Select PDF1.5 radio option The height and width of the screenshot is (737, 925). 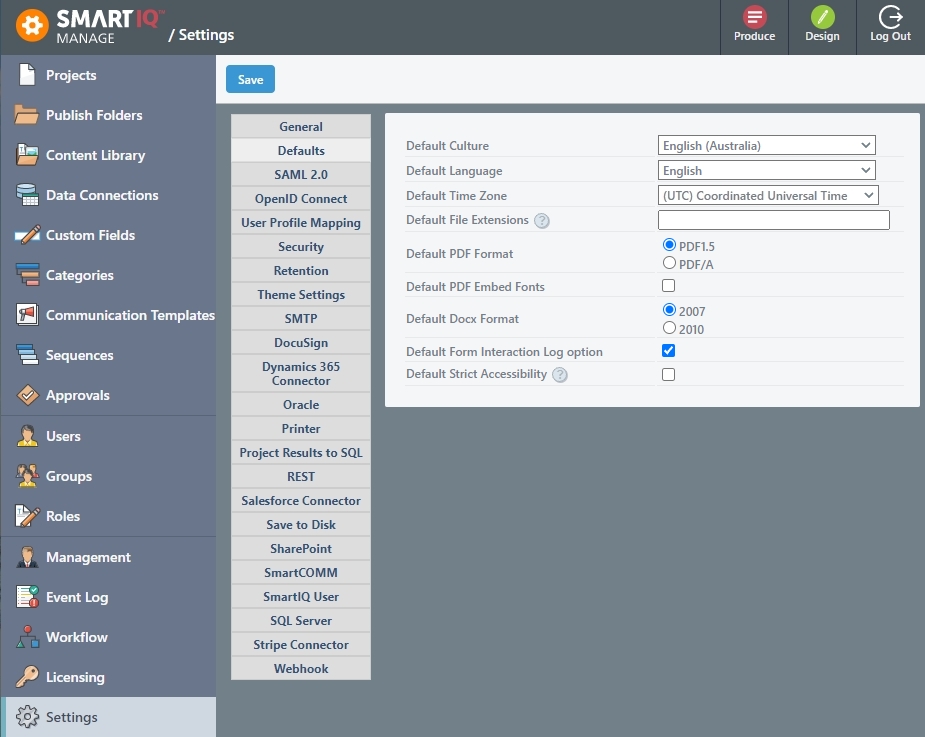(x=669, y=245)
